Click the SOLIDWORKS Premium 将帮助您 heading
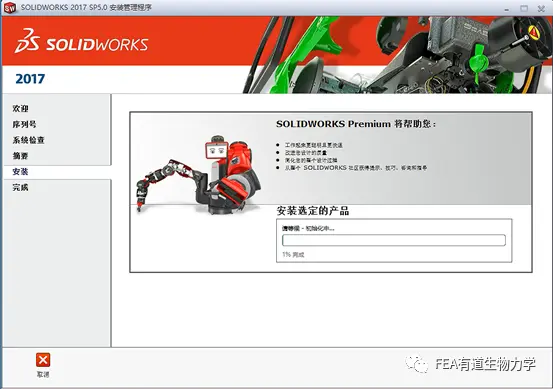The height and width of the screenshot is (389, 553). point(356,124)
